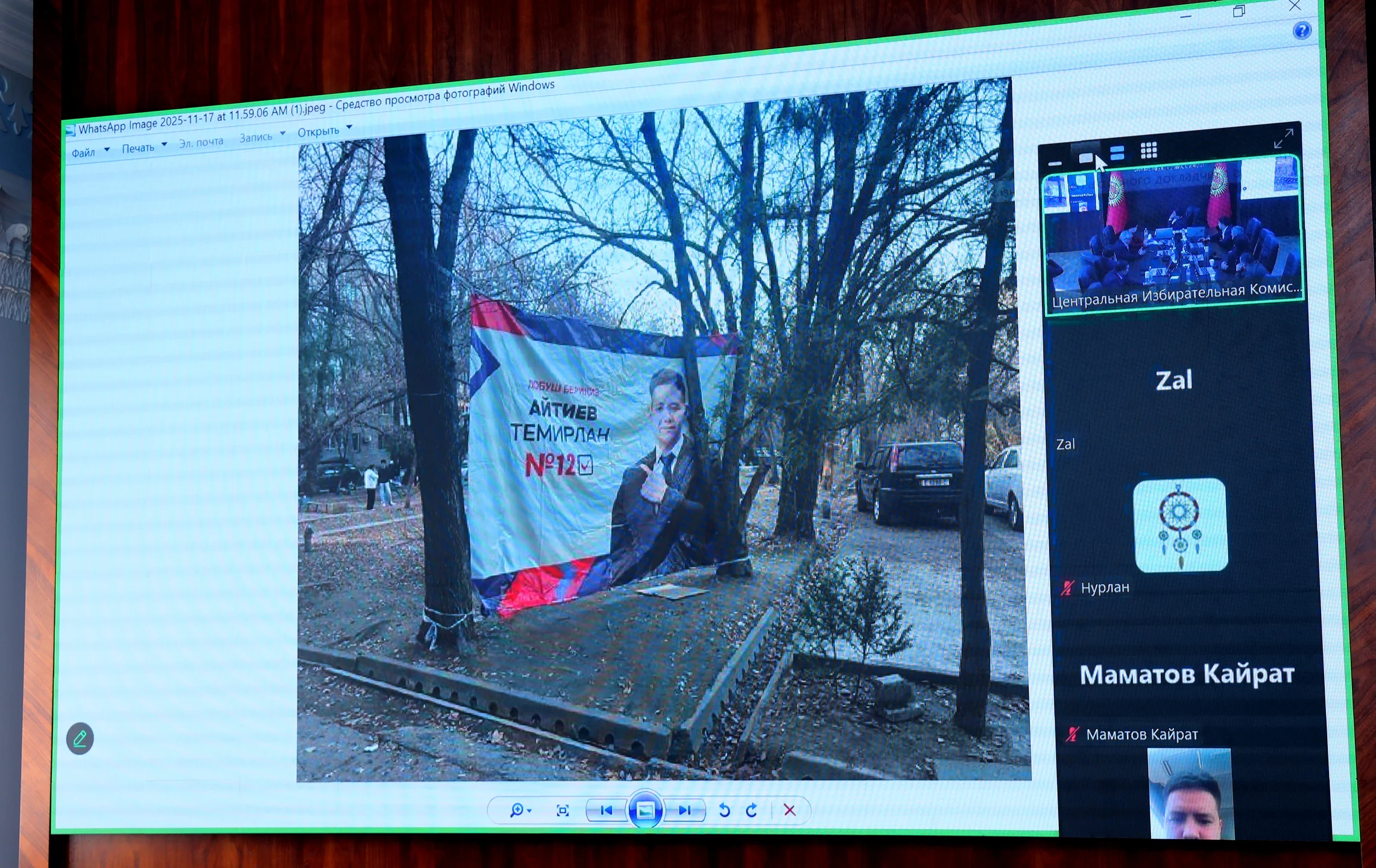Expand the Запись dropdown
Image resolution: width=1376 pixels, height=868 pixels.
click(282, 134)
